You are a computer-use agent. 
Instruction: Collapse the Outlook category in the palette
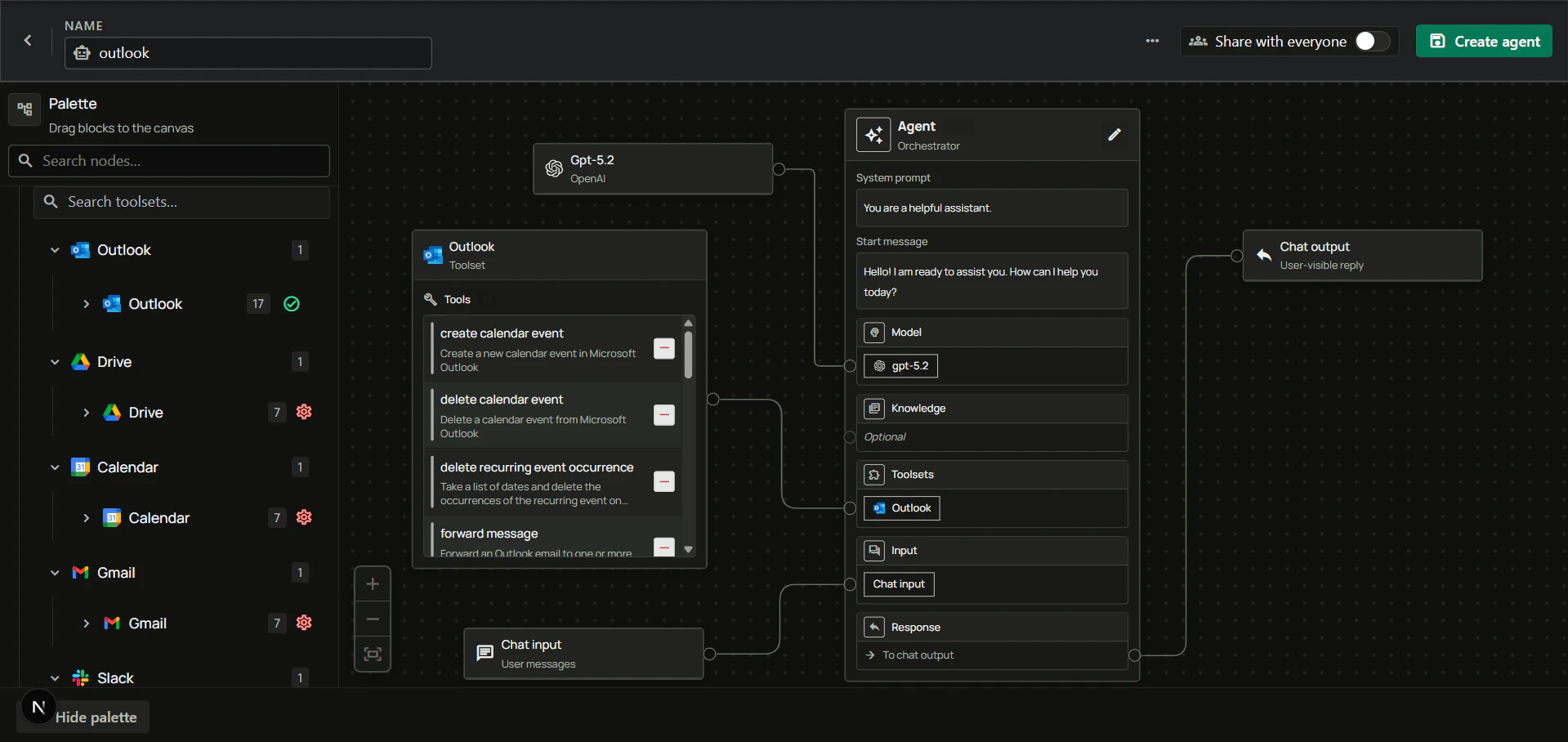pos(54,250)
